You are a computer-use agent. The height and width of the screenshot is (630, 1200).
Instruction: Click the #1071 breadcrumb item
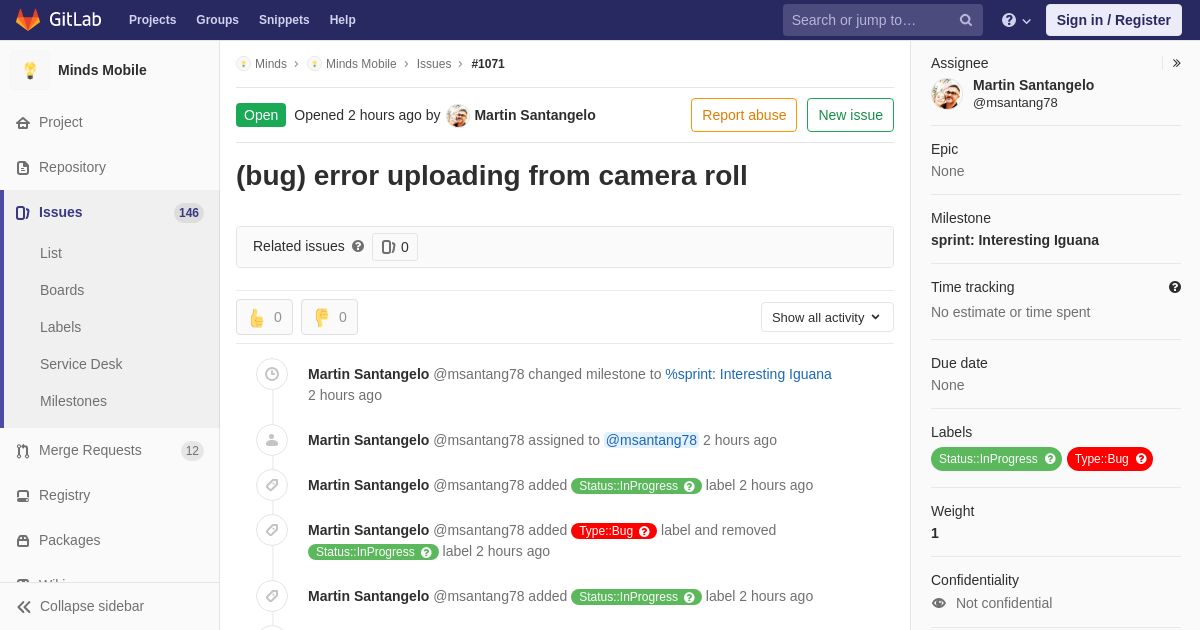pyautogui.click(x=488, y=64)
